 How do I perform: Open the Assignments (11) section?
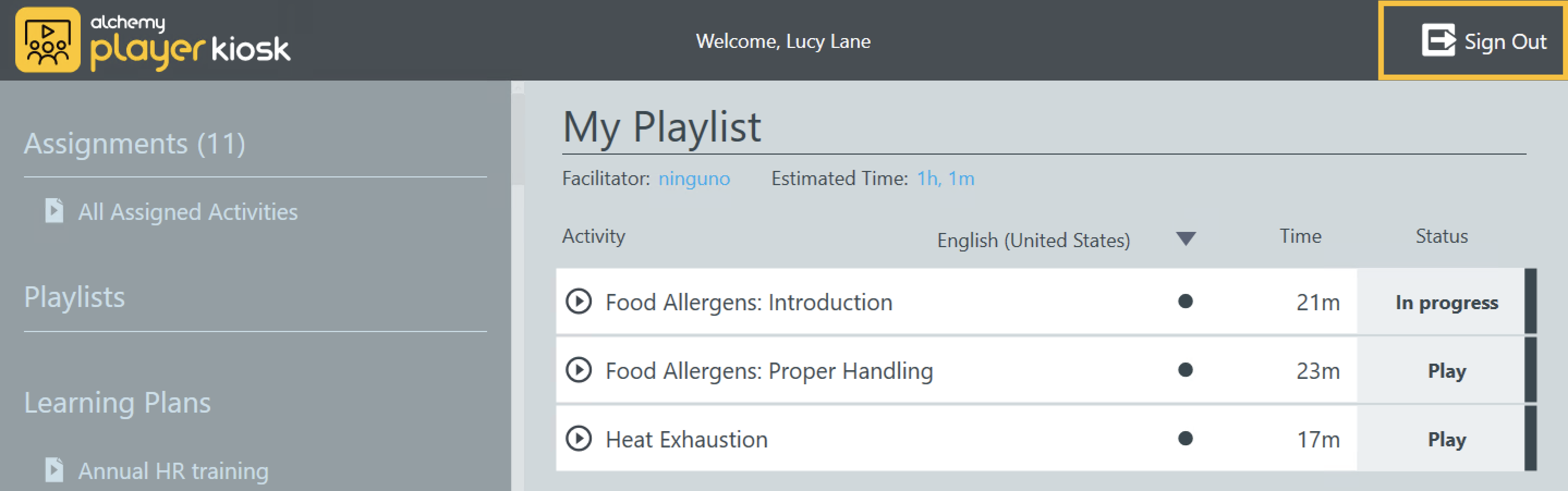[135, 144]
